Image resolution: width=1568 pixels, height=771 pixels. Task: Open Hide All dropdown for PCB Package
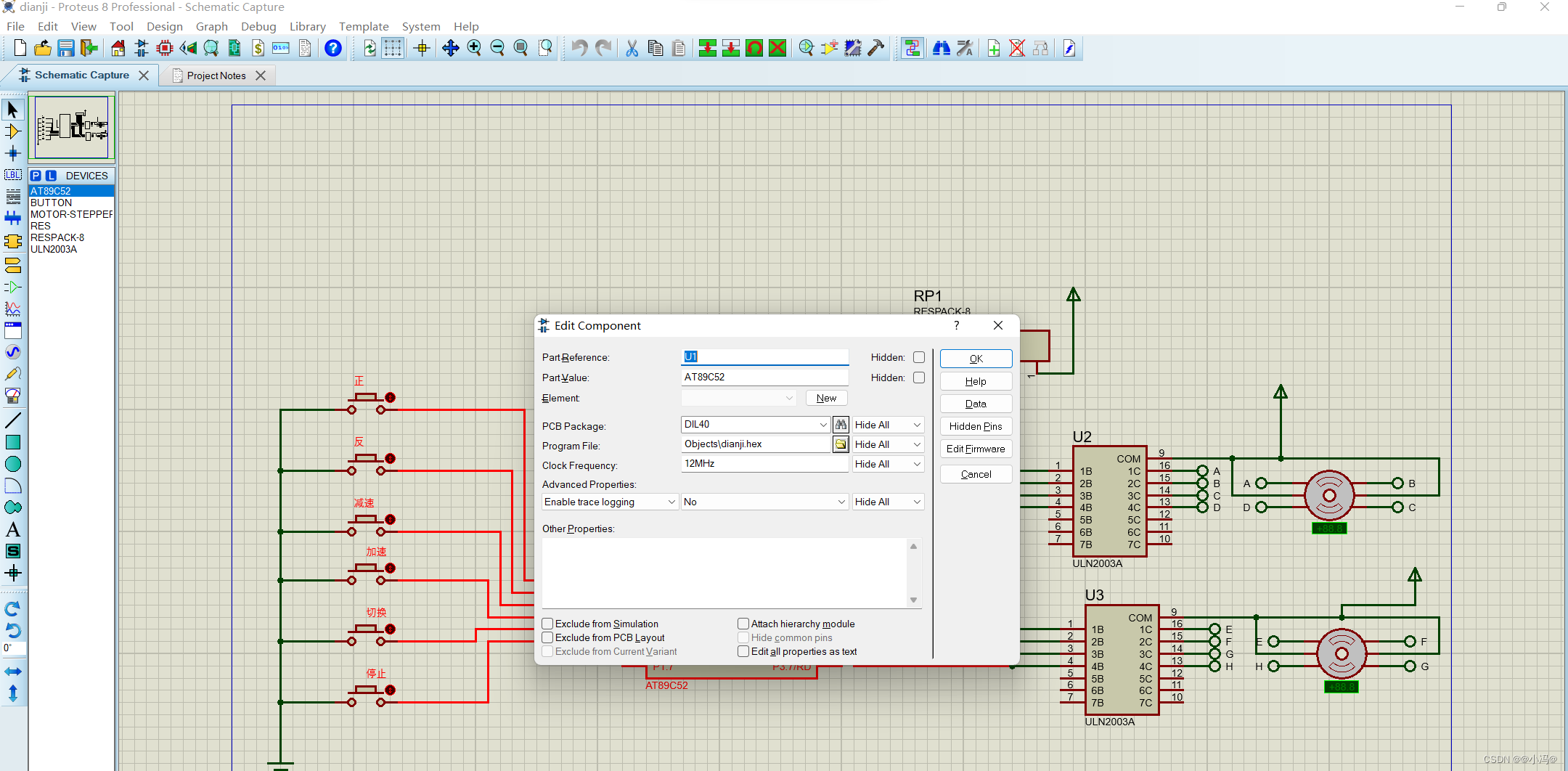[888, 425]
